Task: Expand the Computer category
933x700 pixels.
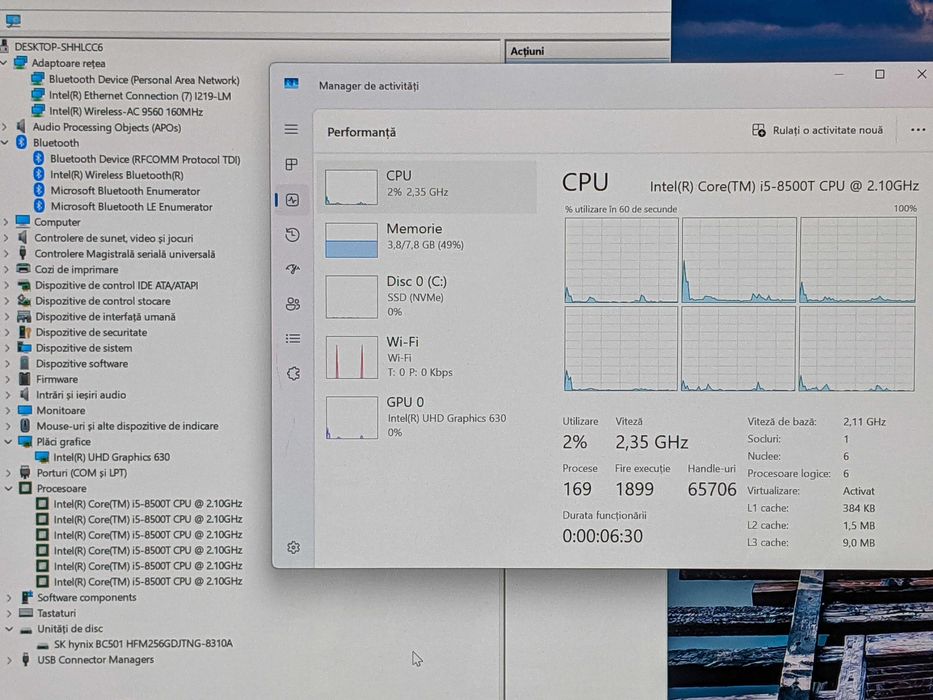Action: 6,222
